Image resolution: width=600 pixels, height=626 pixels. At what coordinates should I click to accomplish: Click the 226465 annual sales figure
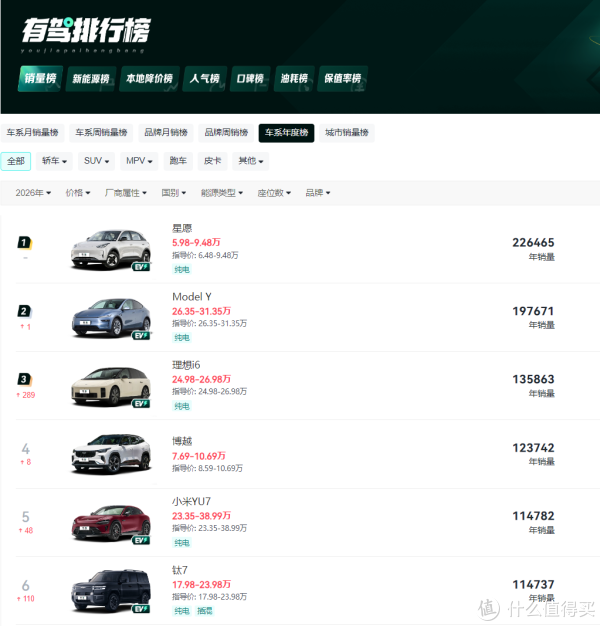(x=533, y=243)
